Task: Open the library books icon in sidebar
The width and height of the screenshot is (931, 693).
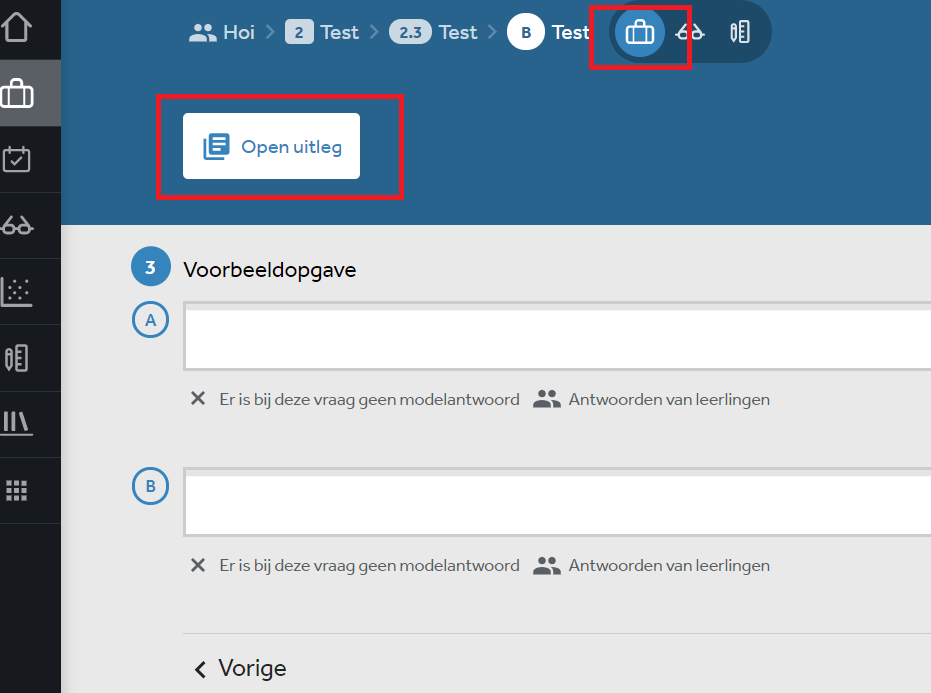Action: [x=17, y=423]
